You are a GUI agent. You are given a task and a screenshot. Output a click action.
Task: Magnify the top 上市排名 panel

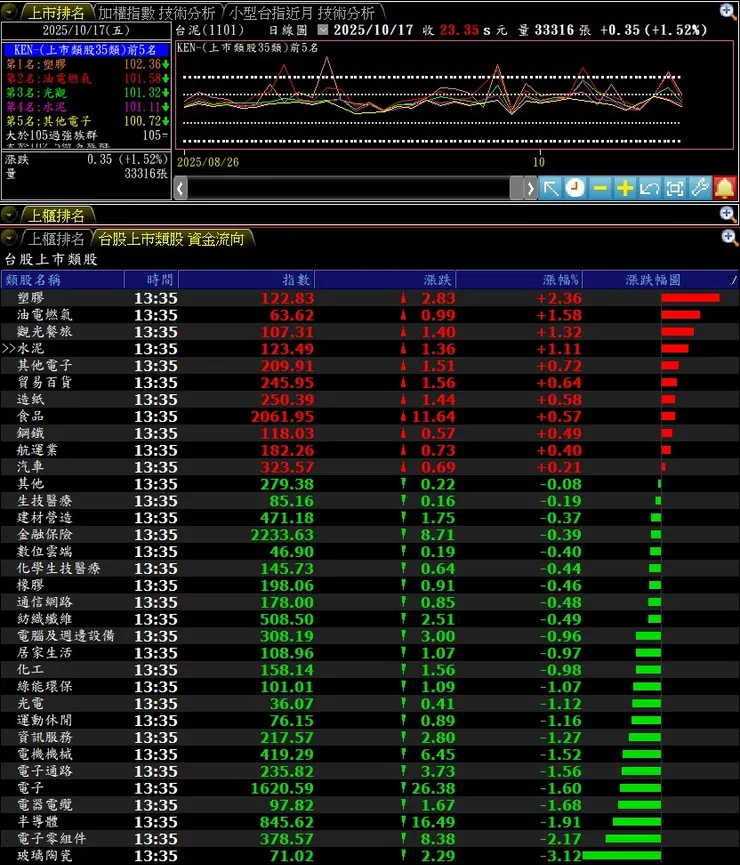pyautogui.click(x=727, y=10)
